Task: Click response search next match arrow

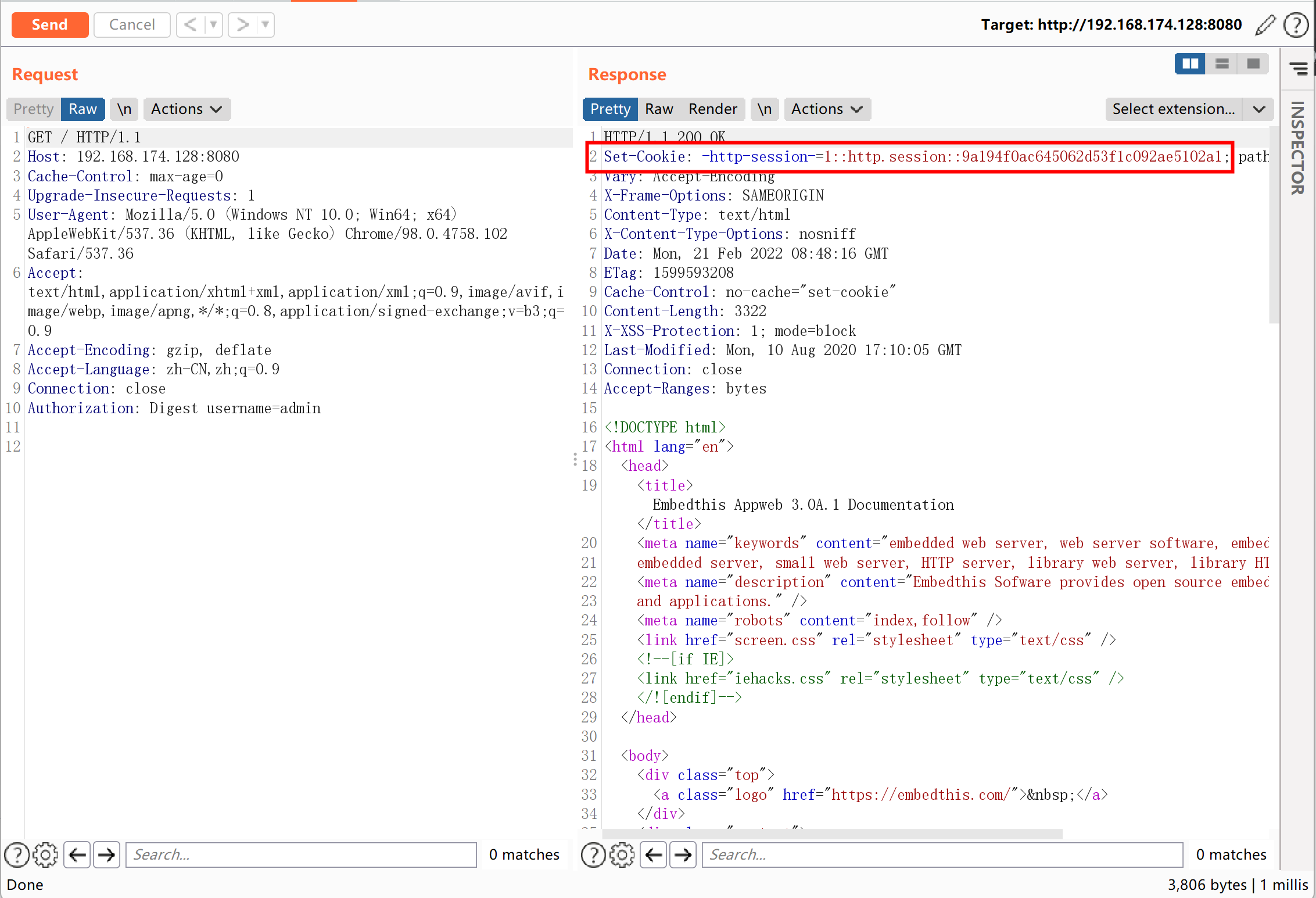Action: point(683,854)
